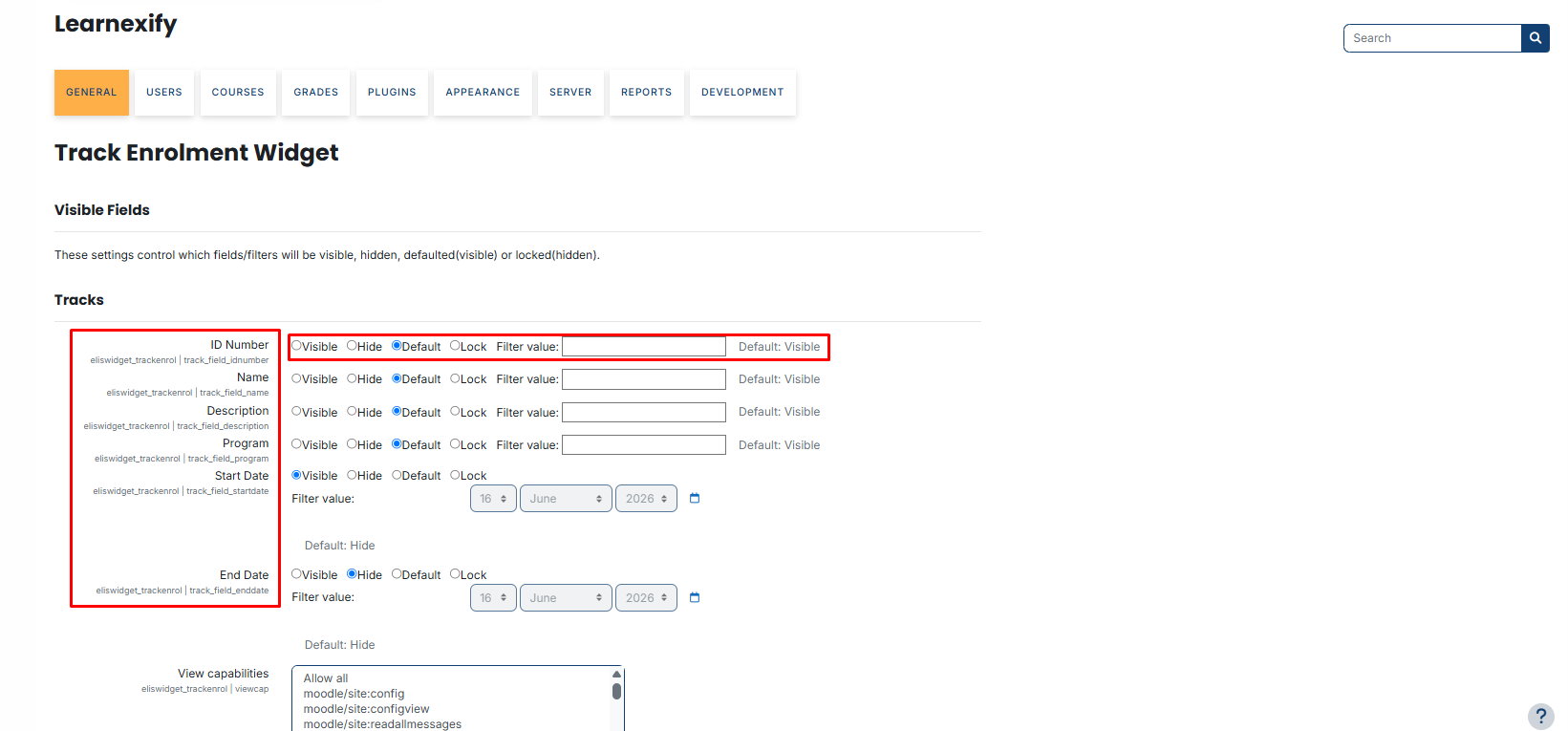Viewport: 1568px width, 731px height.
Task: Select Visible radio for End Date
Action: (296, 574)
